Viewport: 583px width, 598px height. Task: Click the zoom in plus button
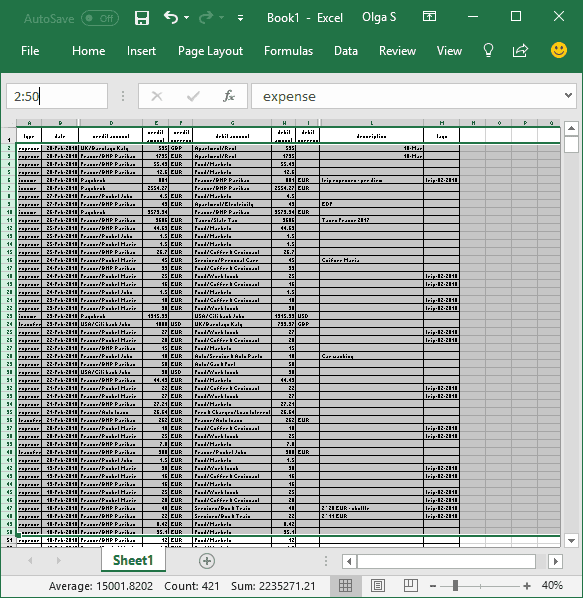pyautogui.click(x=527, y=586)
